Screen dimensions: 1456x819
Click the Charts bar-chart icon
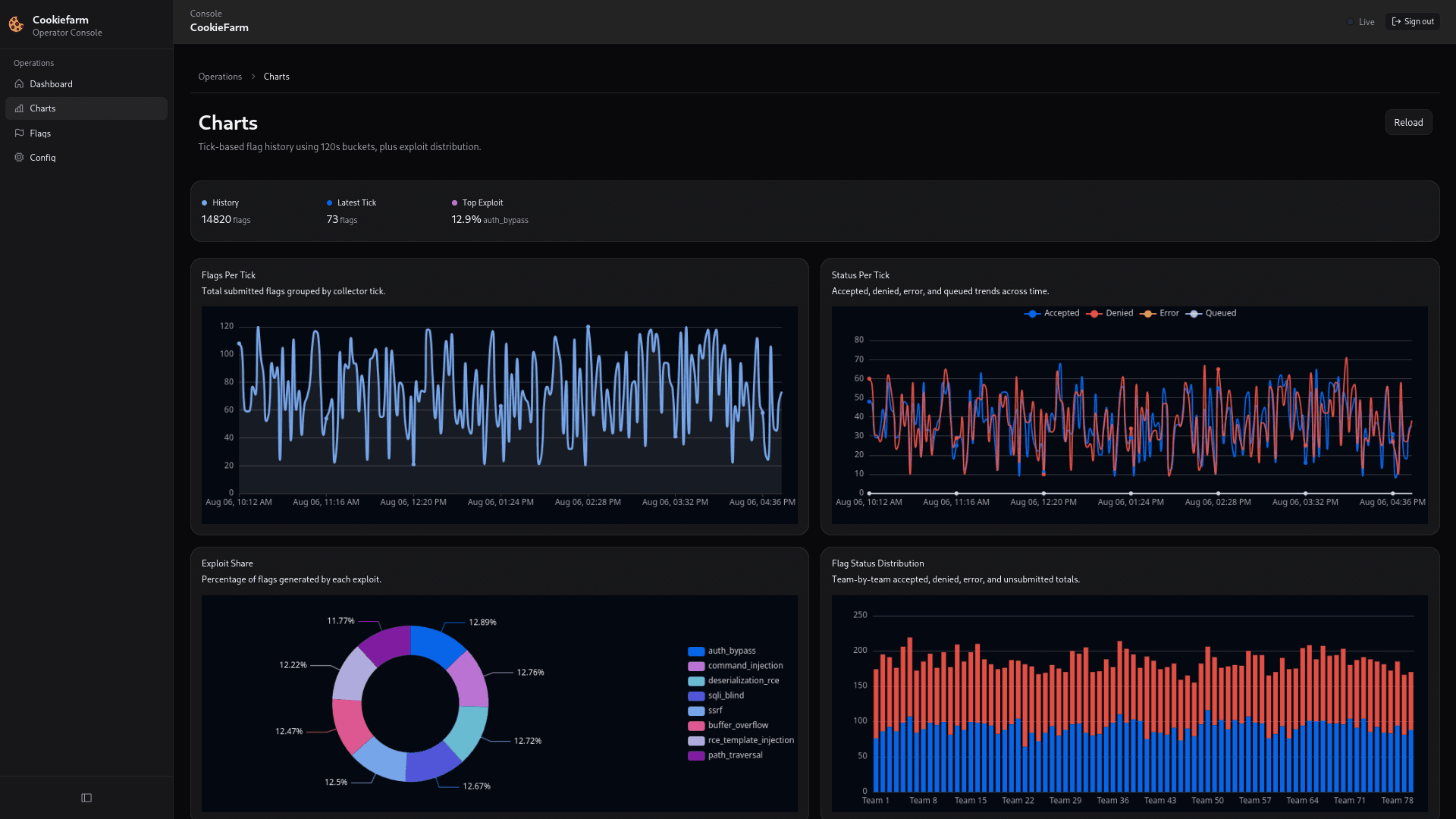tap(19, 108)
